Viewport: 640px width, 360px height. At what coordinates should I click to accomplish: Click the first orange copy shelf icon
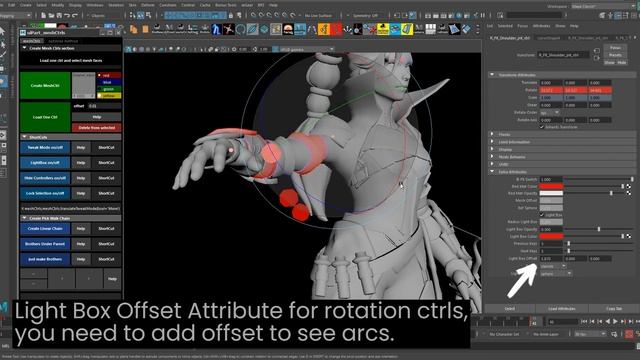(133, 29)
